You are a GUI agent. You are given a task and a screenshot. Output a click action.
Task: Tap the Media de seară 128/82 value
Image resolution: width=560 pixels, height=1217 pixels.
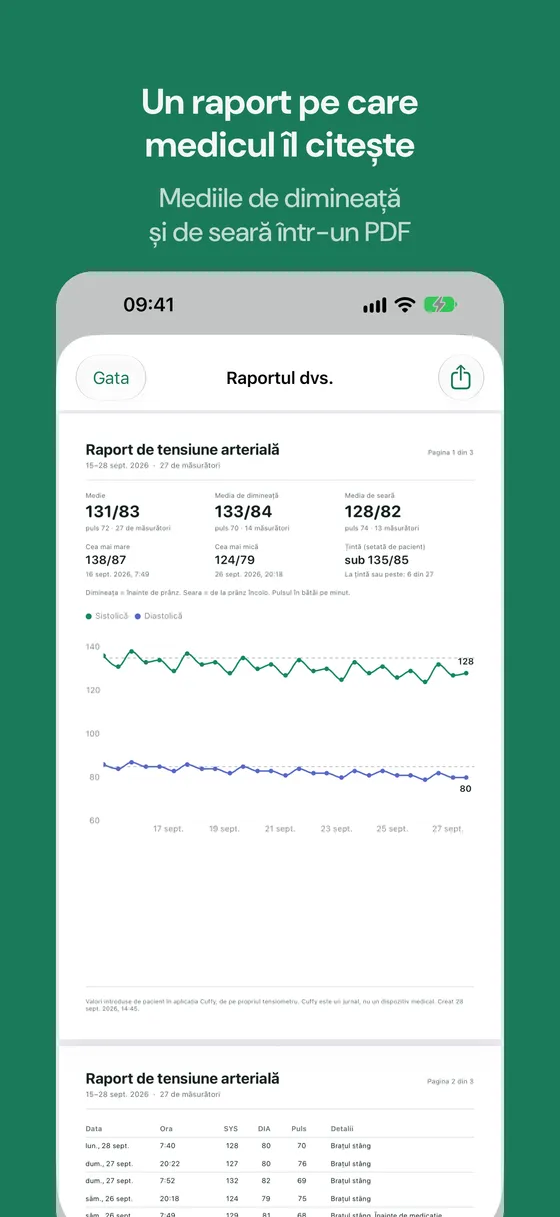click(x=372, y=512)
